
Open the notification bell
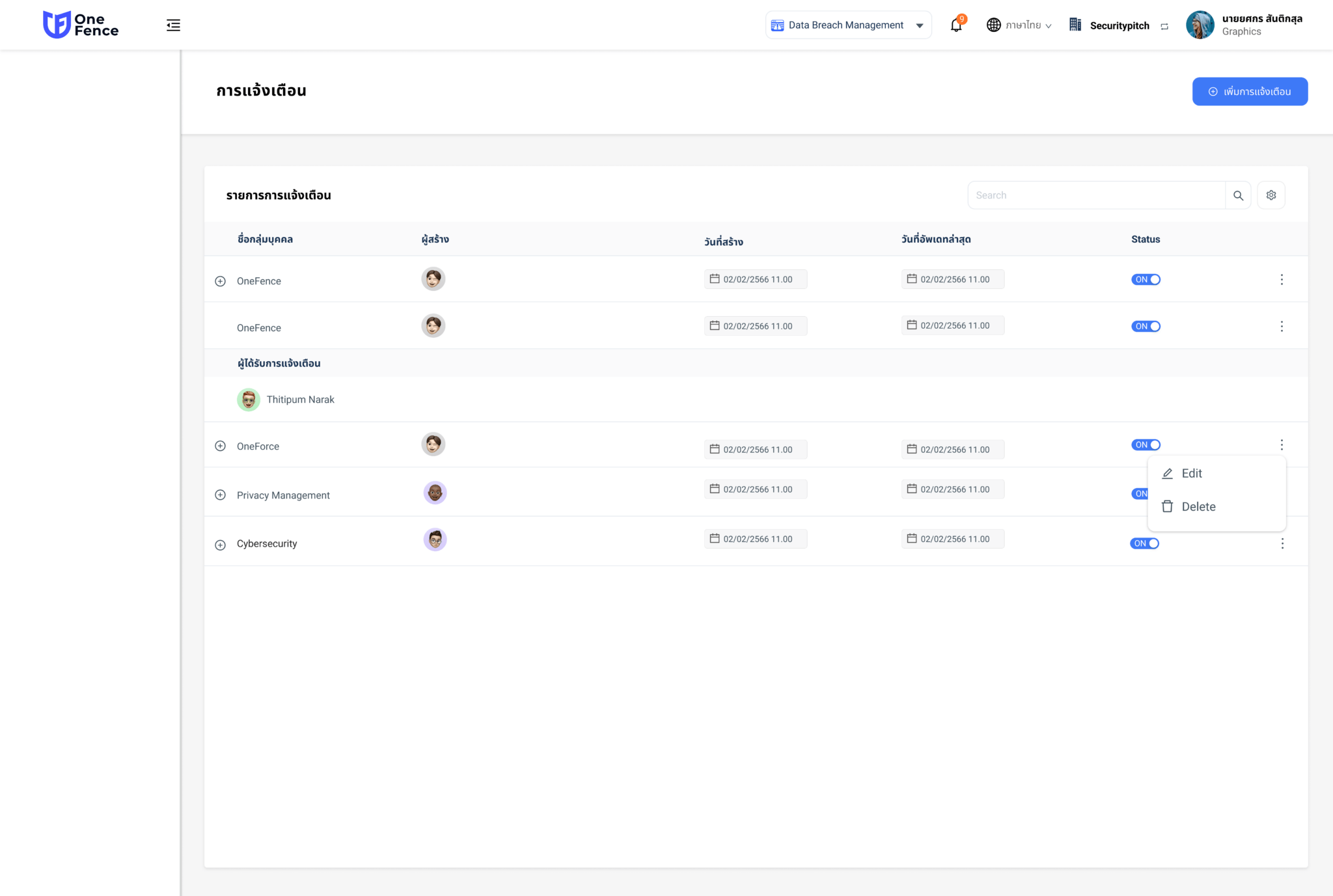pos(955,25)
